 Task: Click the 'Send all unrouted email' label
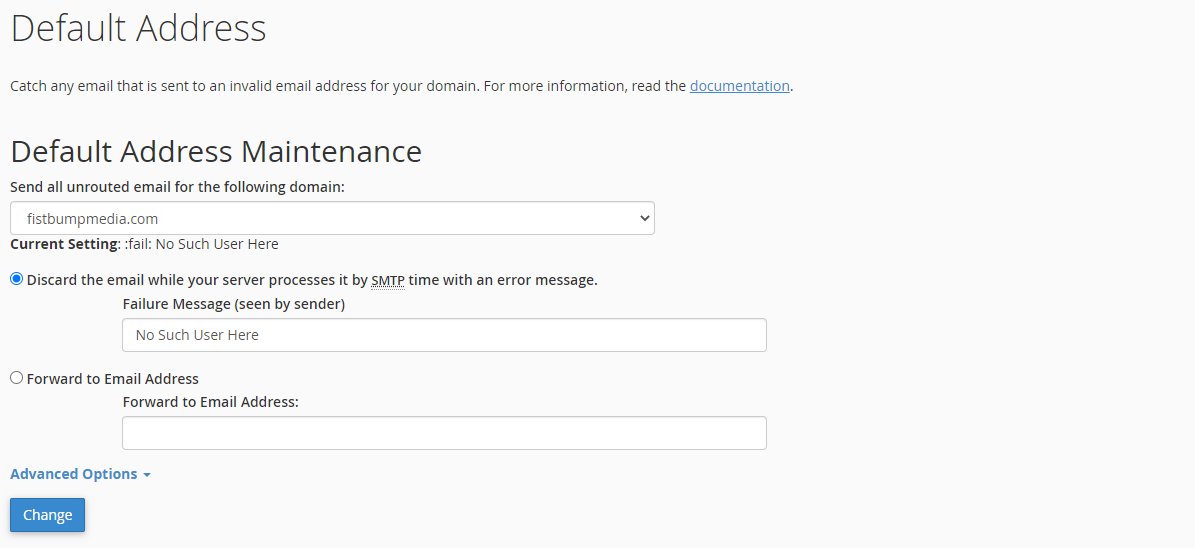click(177, 187)
